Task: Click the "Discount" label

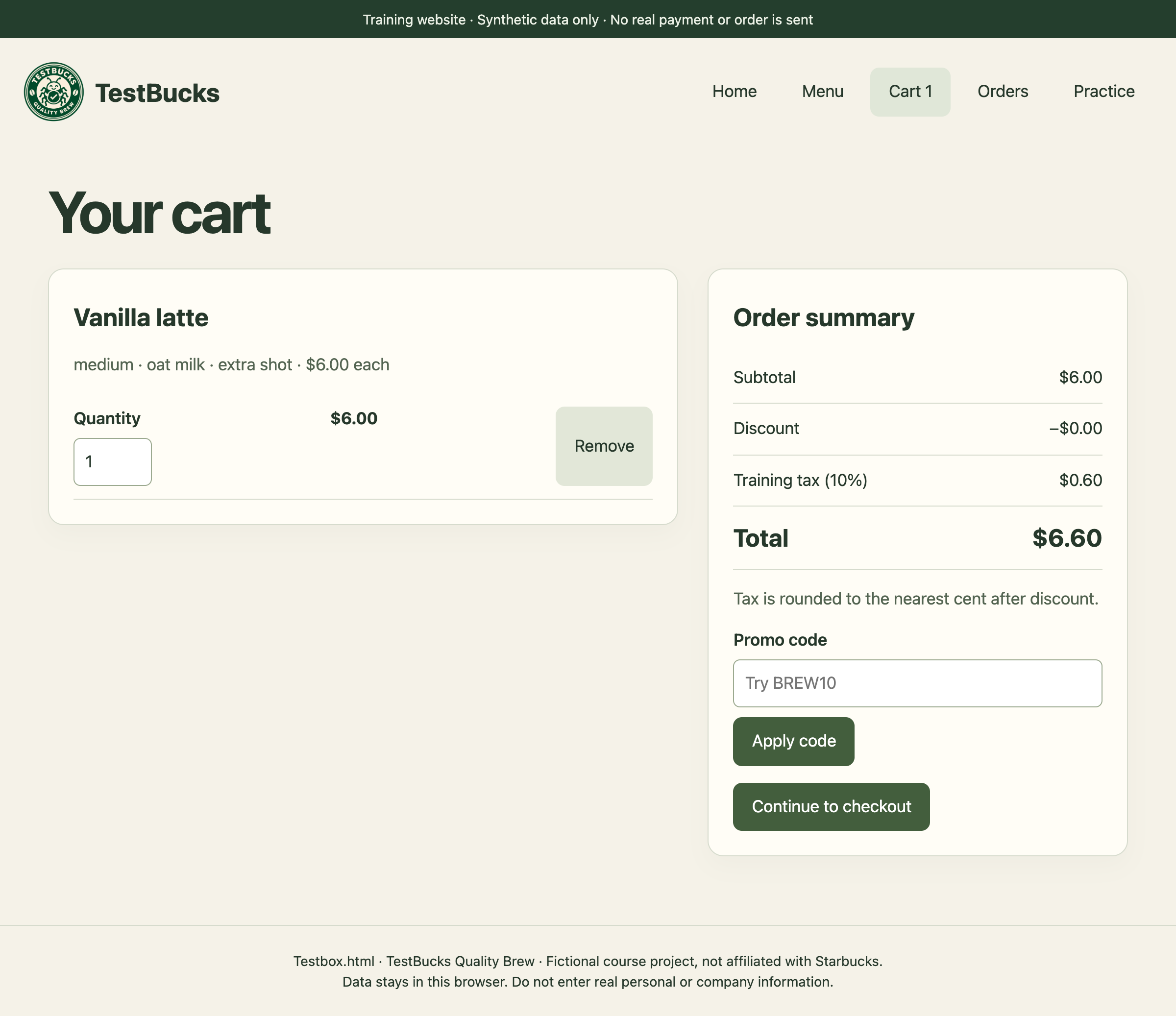Action: coord(766,428)
